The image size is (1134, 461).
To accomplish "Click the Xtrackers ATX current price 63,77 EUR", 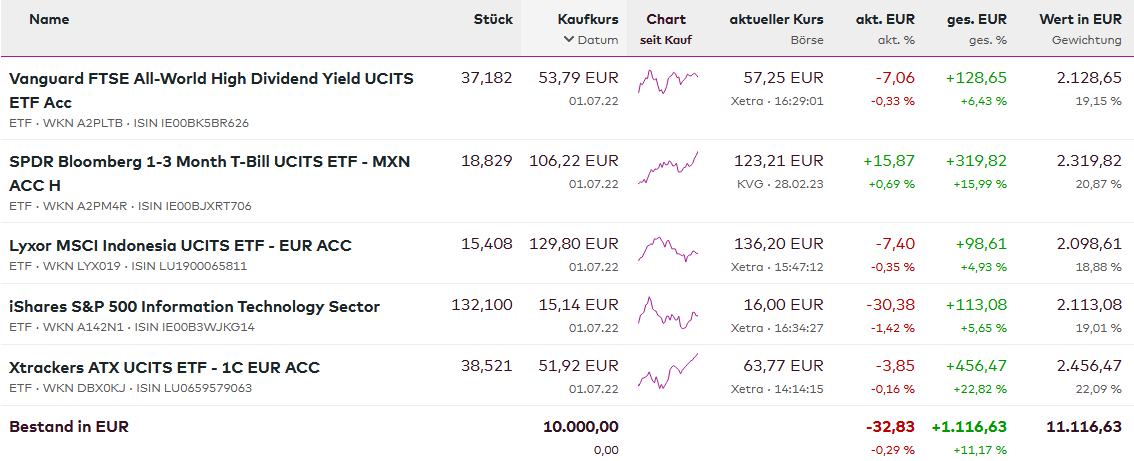I will (x=784, y=367).
